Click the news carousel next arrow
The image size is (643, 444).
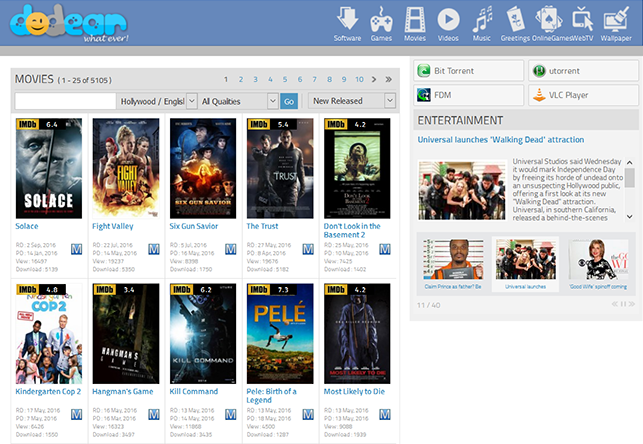point(632,304)
